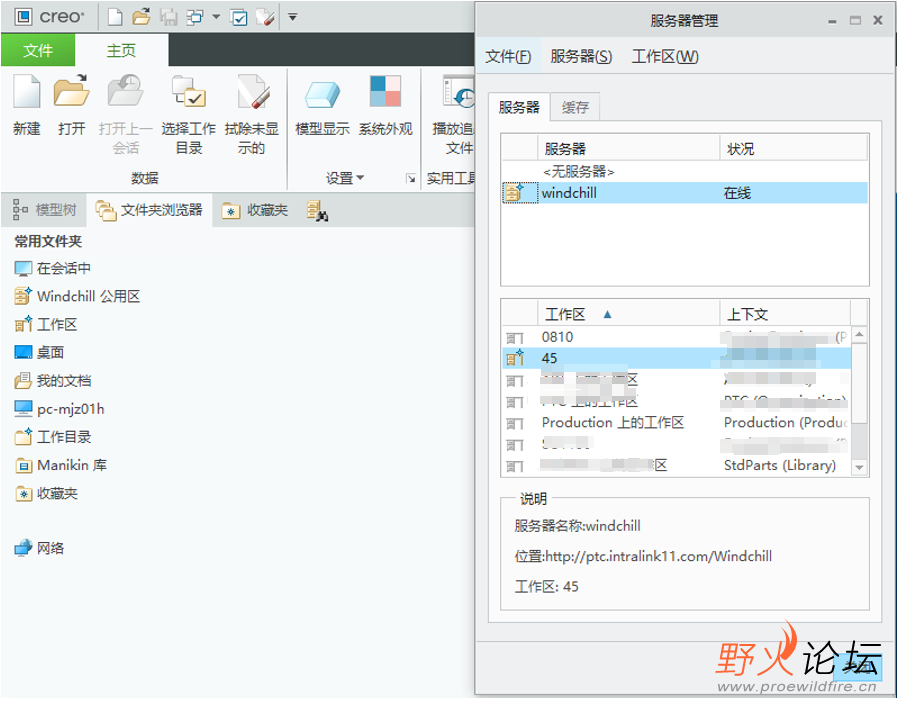Click the Save icon in quick access toolbar
This screenshot has width=901, height=703.
point(169,17)
